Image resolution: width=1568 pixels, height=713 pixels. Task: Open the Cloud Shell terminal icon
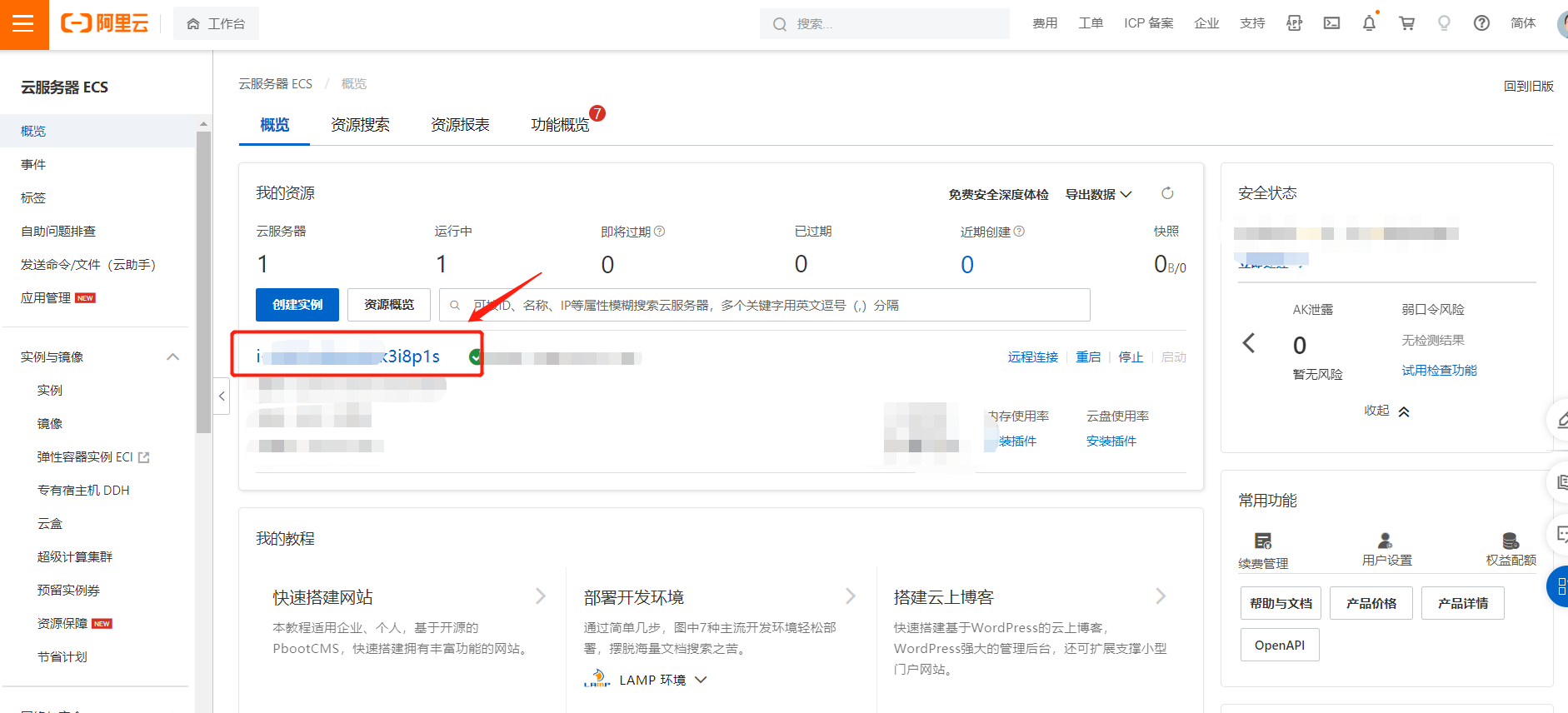(x=1331, y=23)
